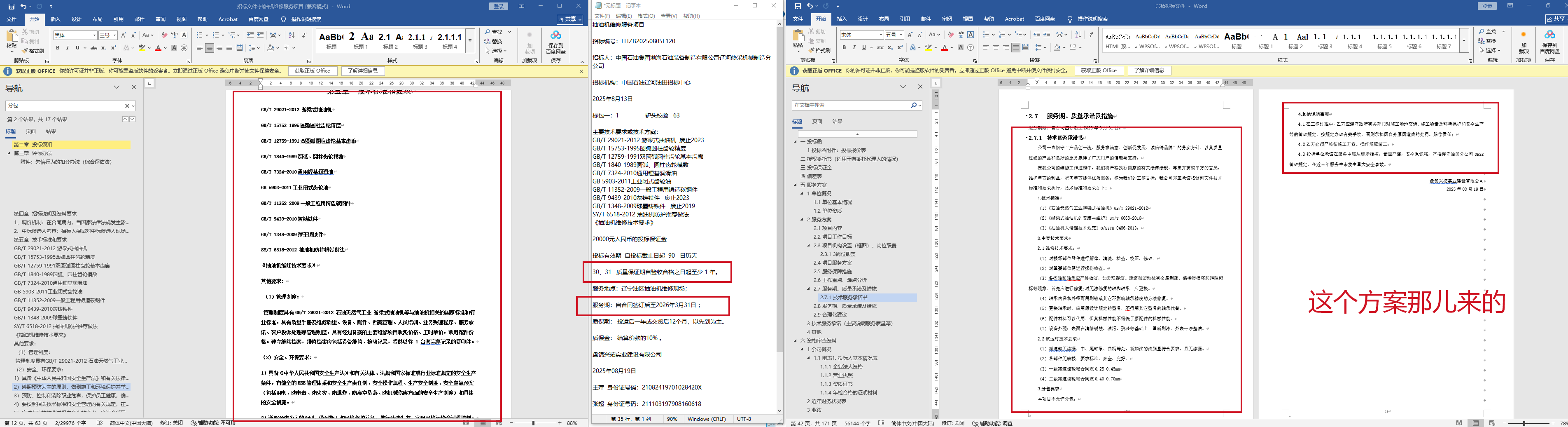Viewport: 1568px width, 427px height.
Task: Close the 导航 pane in 招标文件 window
Action: tap(134, 88)
